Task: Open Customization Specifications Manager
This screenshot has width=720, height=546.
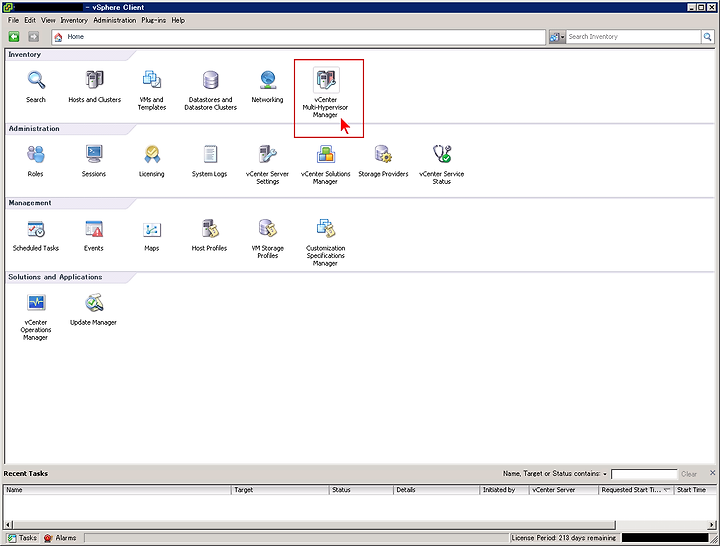Action: click(326, 229)
